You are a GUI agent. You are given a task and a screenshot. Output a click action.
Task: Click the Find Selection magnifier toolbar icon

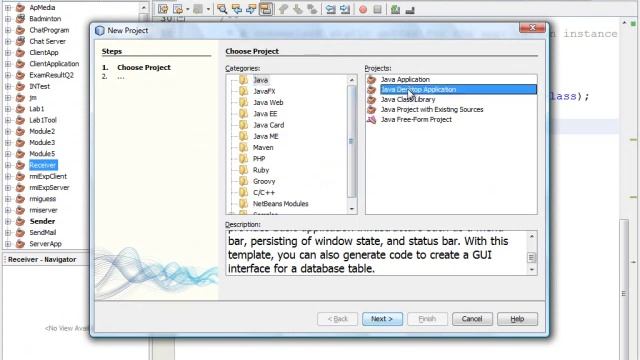click(222, 9)
